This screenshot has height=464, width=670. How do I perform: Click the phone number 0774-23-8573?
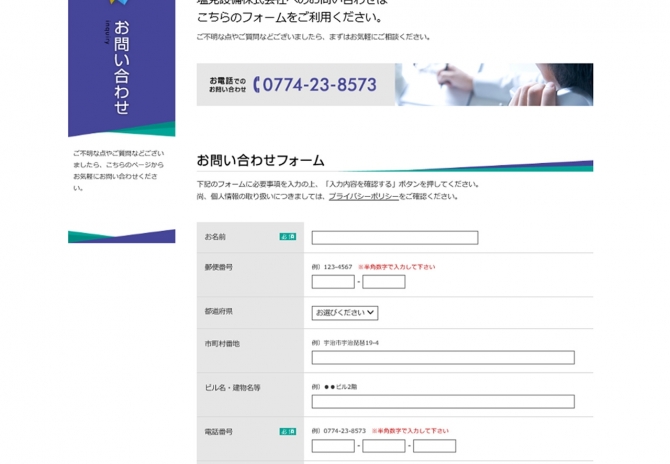tap(319, 85)
